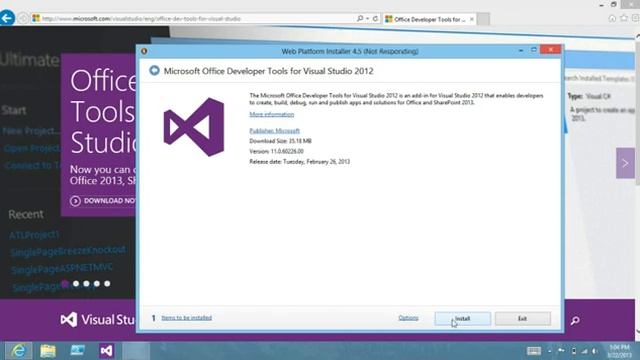Open the Options link in the installer
This screenshot has height=360, width=640.
(408, 318)
